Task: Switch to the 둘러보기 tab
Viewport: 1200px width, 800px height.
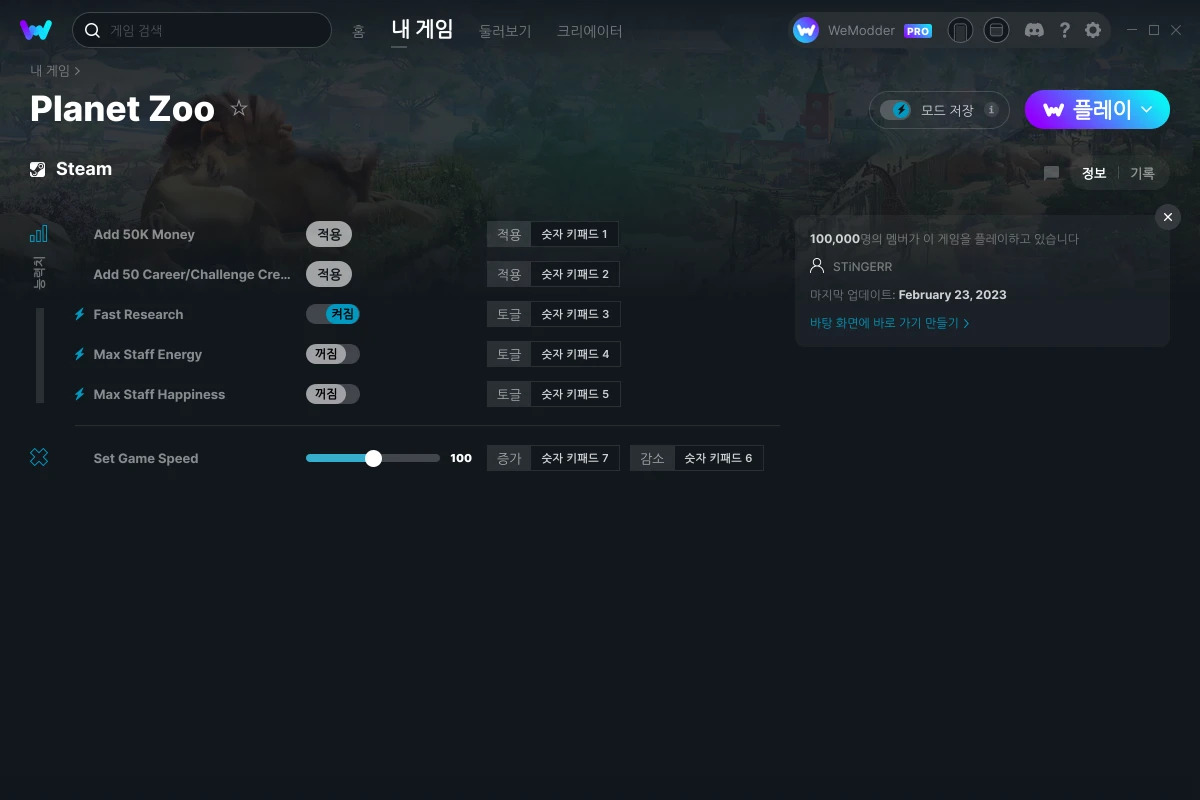Action: pyautogui.click(x=505, y=31)
